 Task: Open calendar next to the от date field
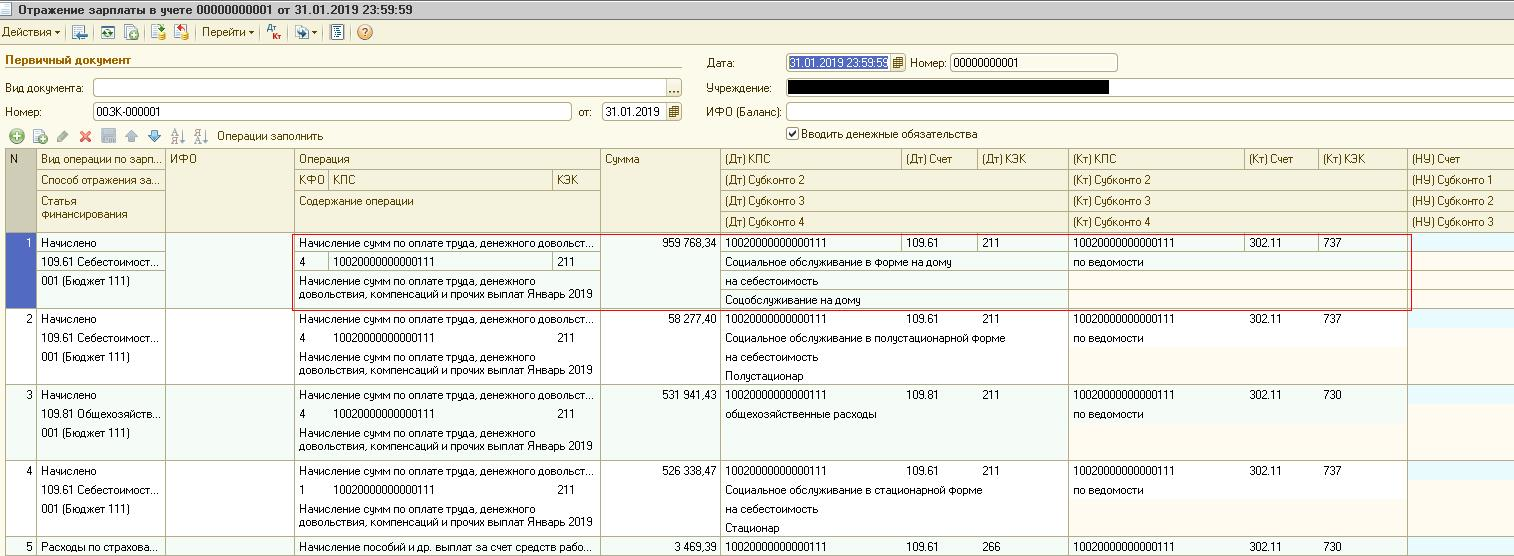coord(674,112)
